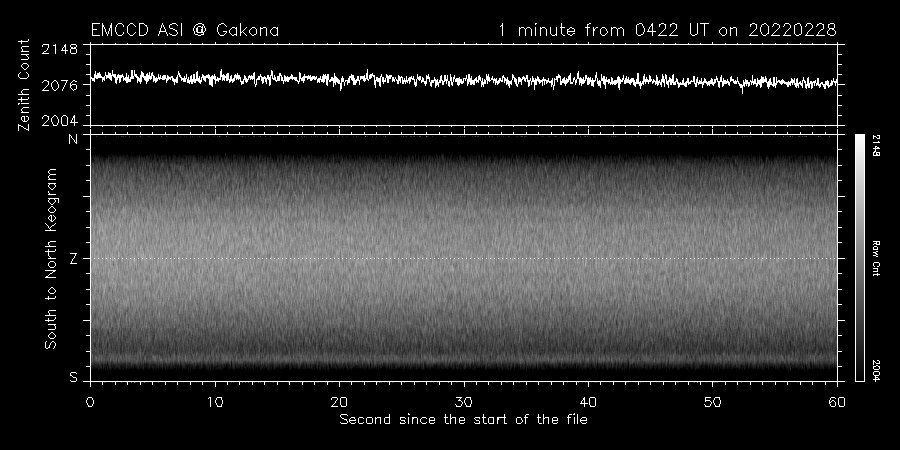Image resolution: width=900 pixels, height=450 pixels.
Task: Click the dotted zenith line in keogram
Action: pyautogui.click(x=464, y=258)
